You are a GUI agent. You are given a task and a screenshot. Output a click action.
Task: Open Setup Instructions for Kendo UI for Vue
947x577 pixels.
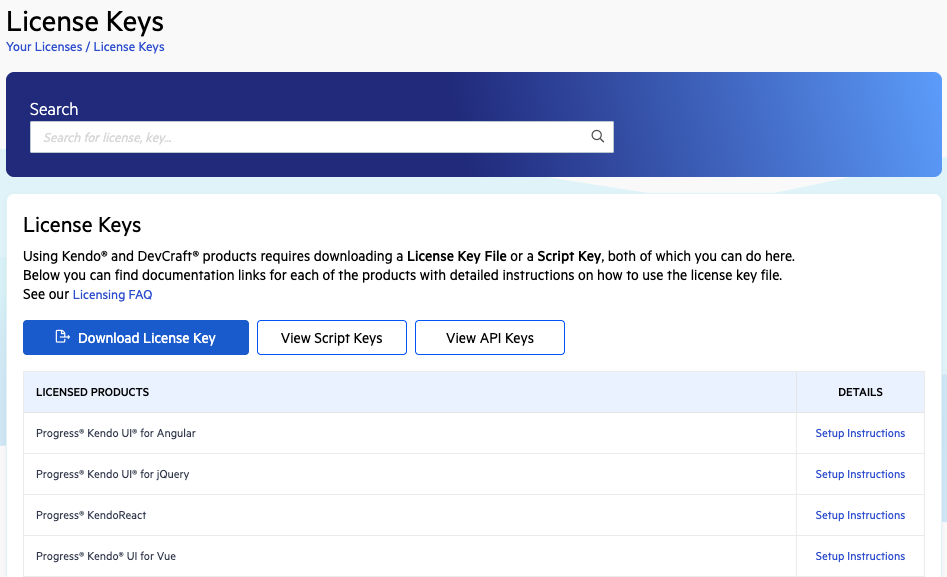(x=860, y=555)
